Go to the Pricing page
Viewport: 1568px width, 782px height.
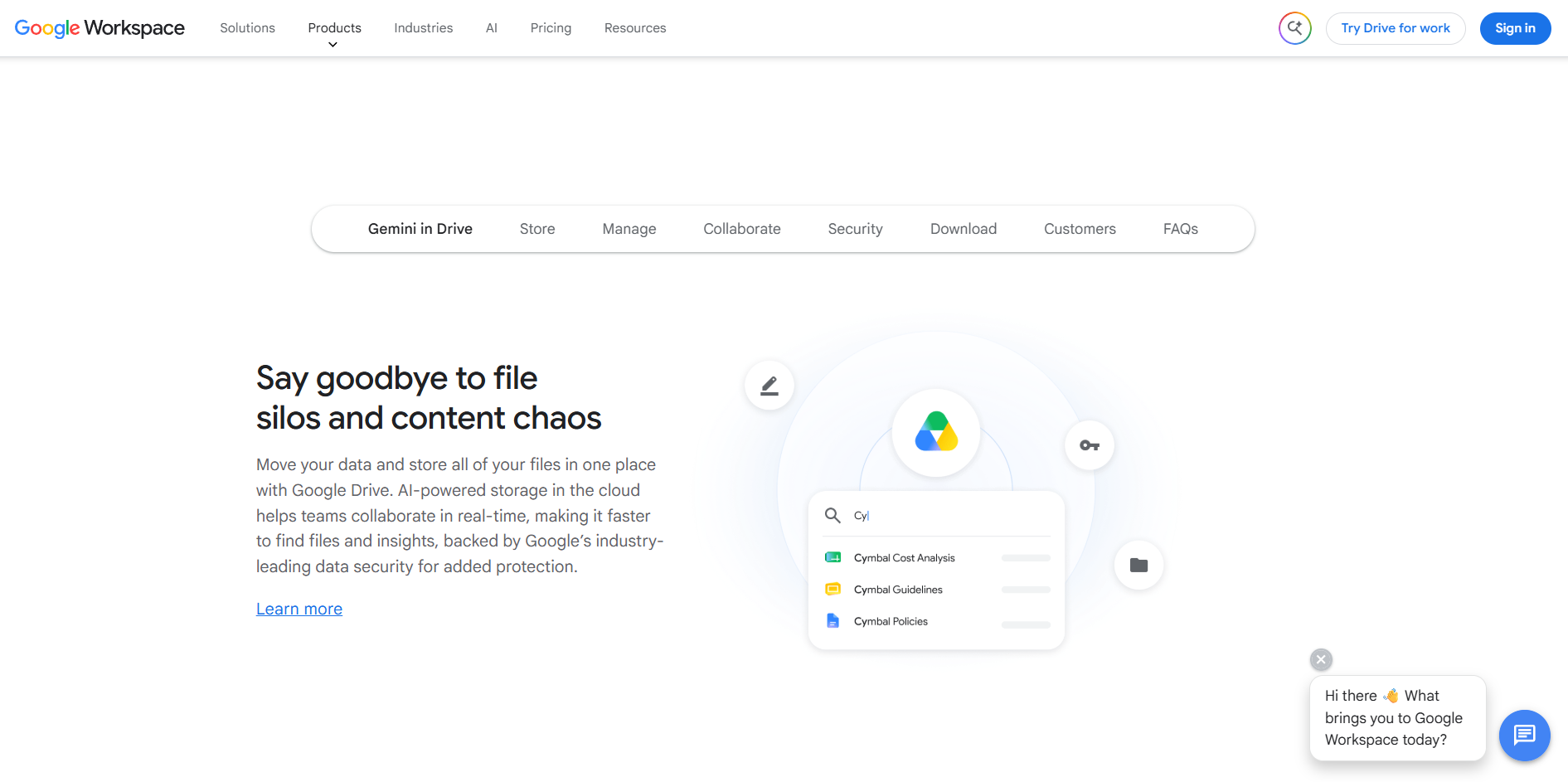[x=551, y=28]
